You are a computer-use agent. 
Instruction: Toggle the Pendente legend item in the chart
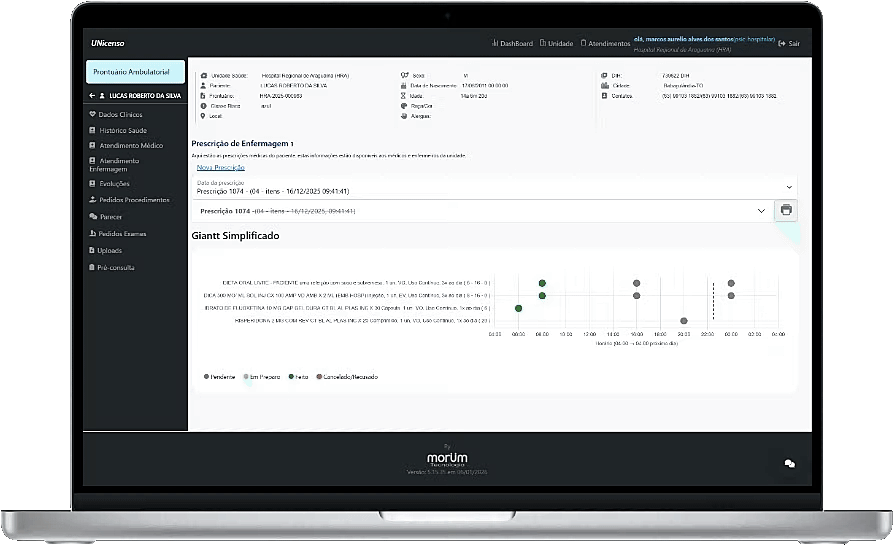pos(222,377)
